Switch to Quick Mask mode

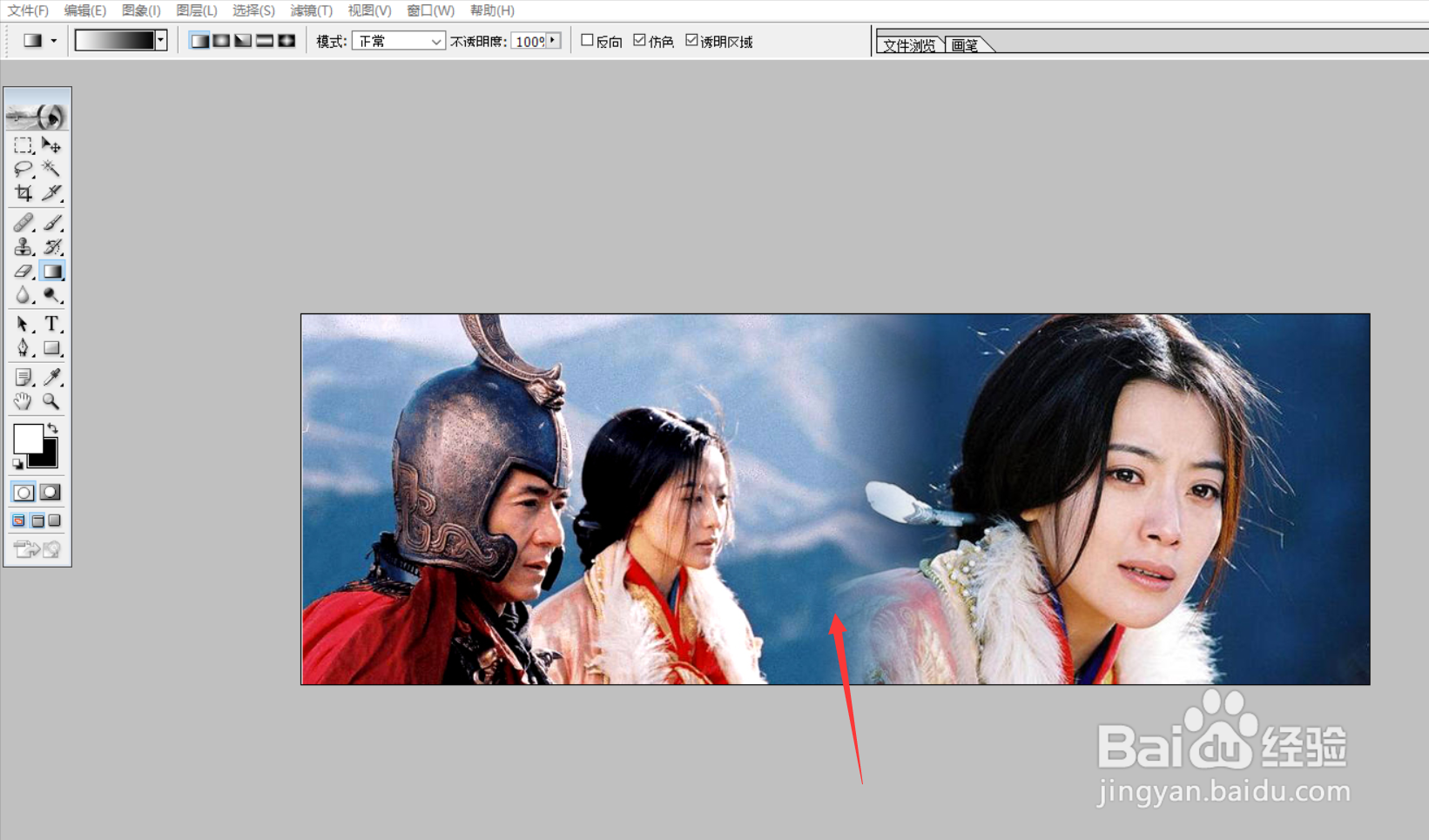[x=51, y=493]
